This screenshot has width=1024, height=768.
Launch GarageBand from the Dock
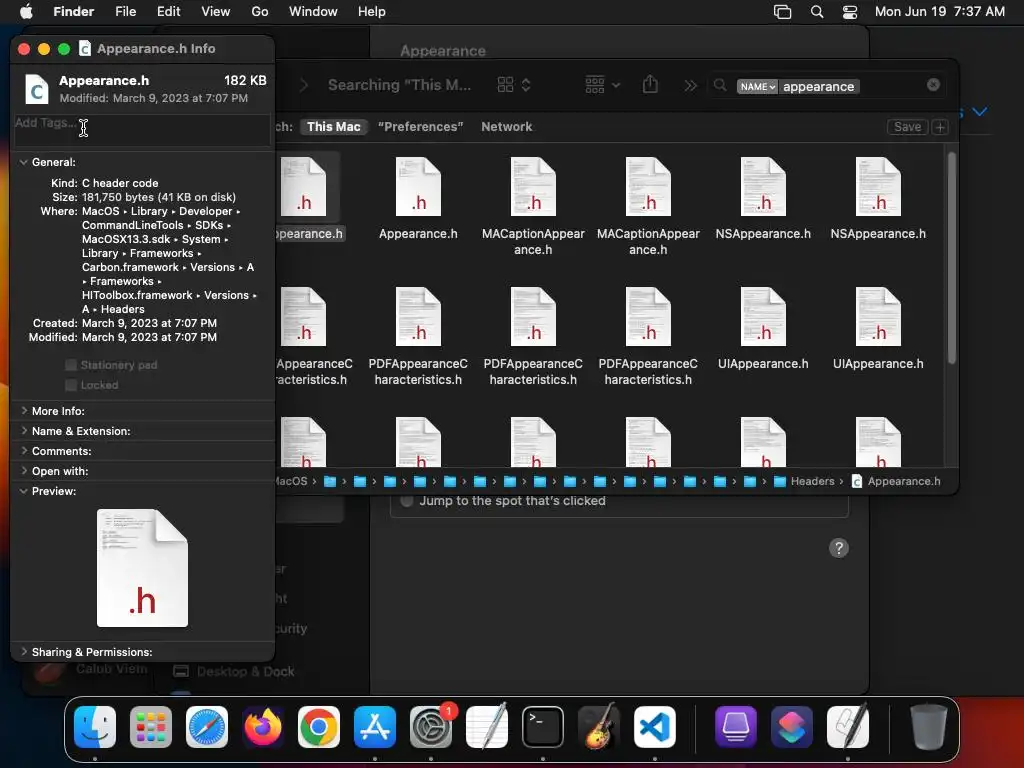coord(599,727)
